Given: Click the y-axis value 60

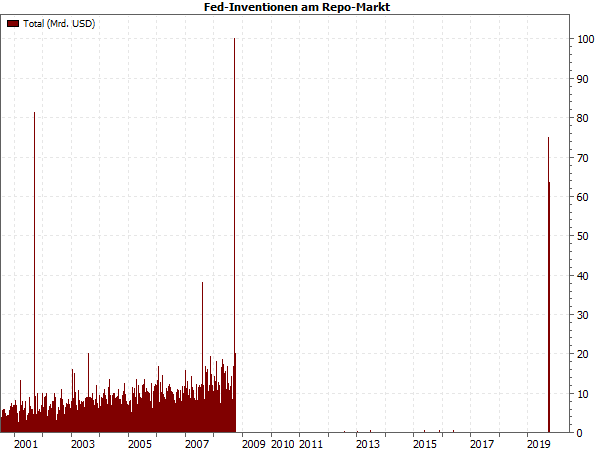Looking at the screenshot, I should [582, 197].
